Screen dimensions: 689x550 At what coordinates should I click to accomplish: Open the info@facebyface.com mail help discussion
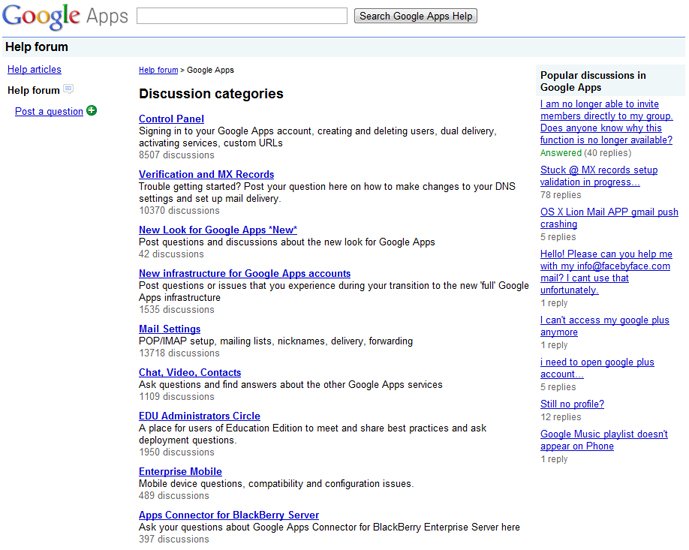tap(606, 272)
